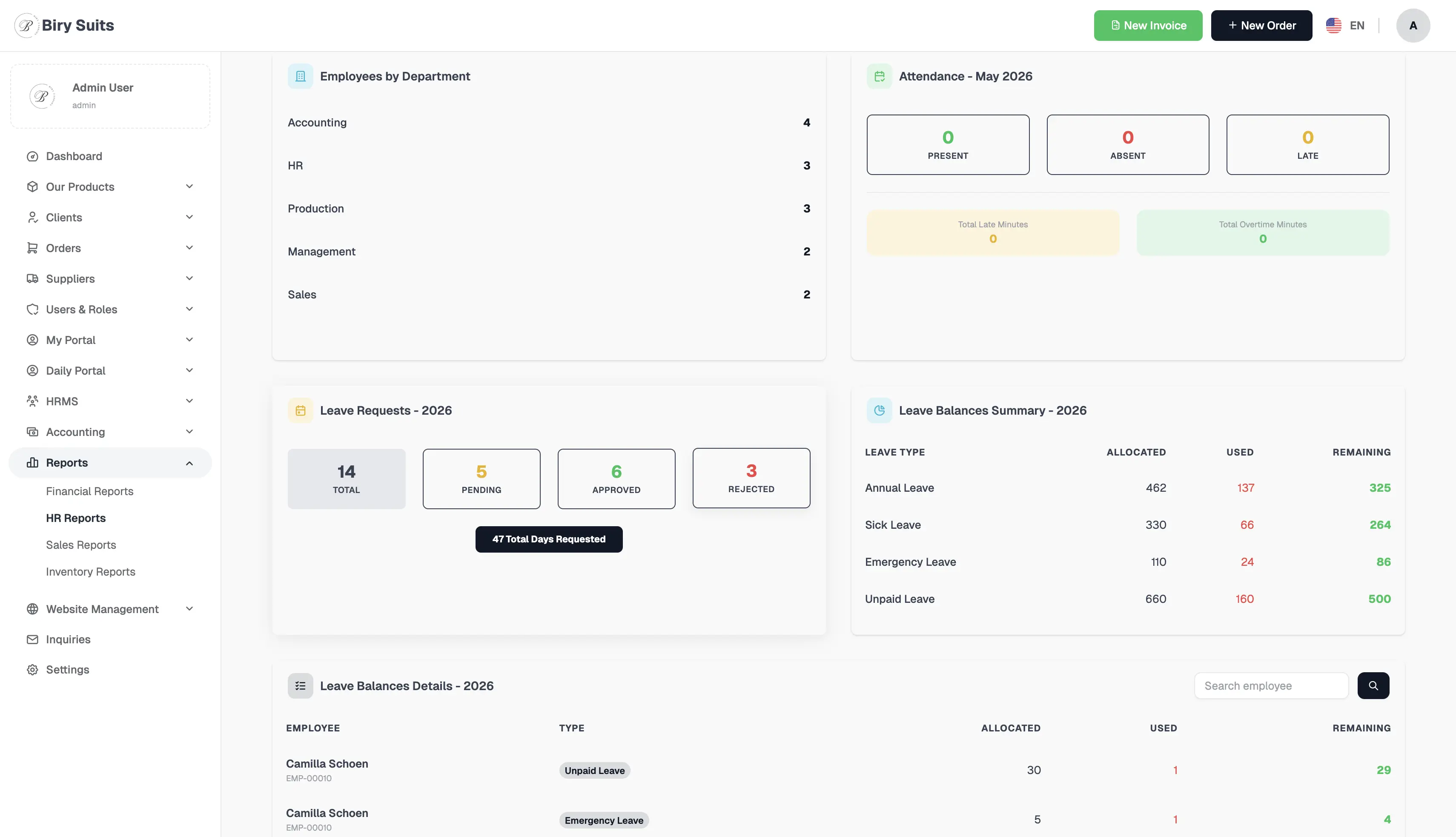Screen dimensions: 1456x837
Task: Click the HRMS people icon
Action: point(33,401)
